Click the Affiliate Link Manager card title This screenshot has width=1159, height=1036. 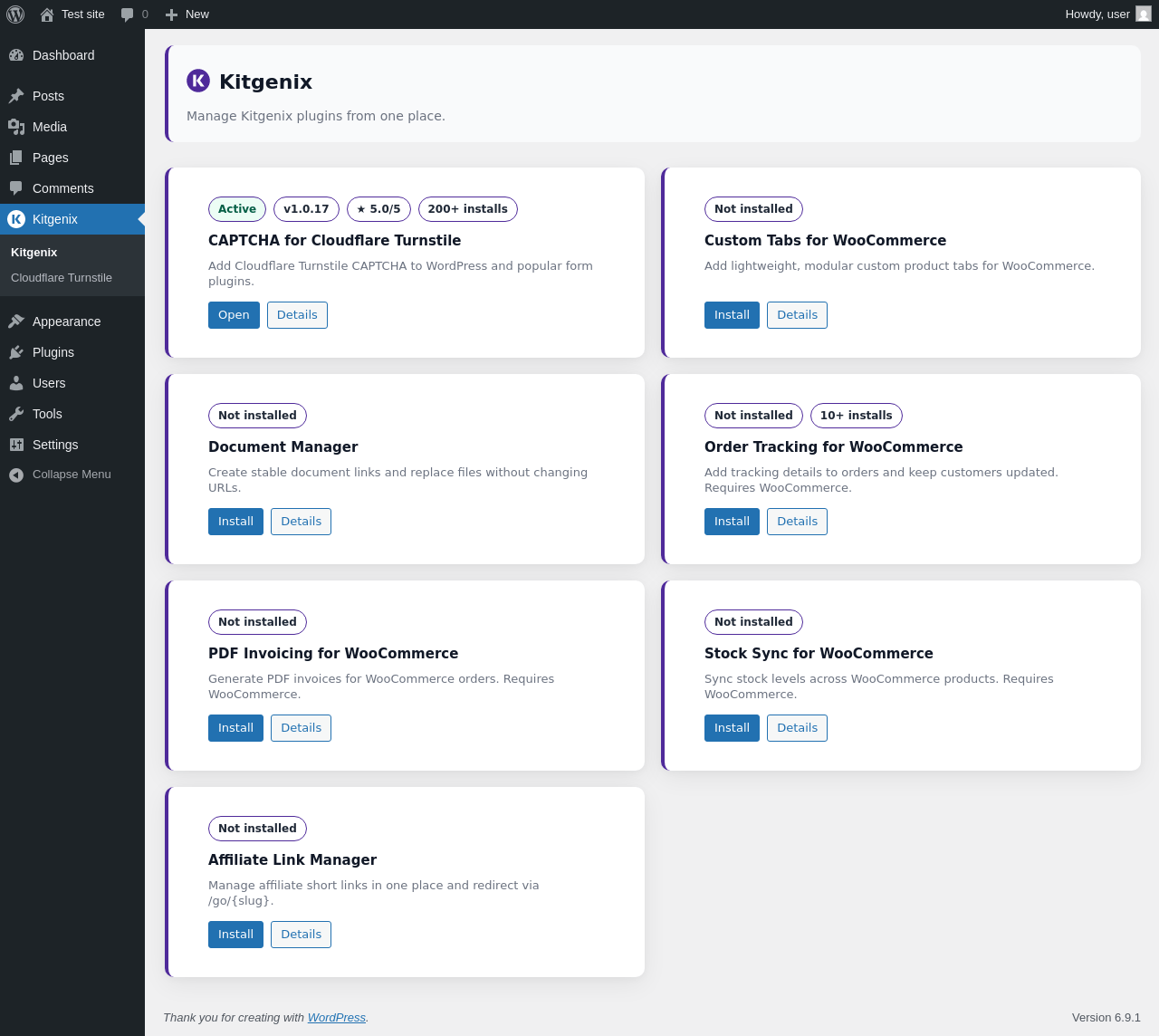click(292, 860)
